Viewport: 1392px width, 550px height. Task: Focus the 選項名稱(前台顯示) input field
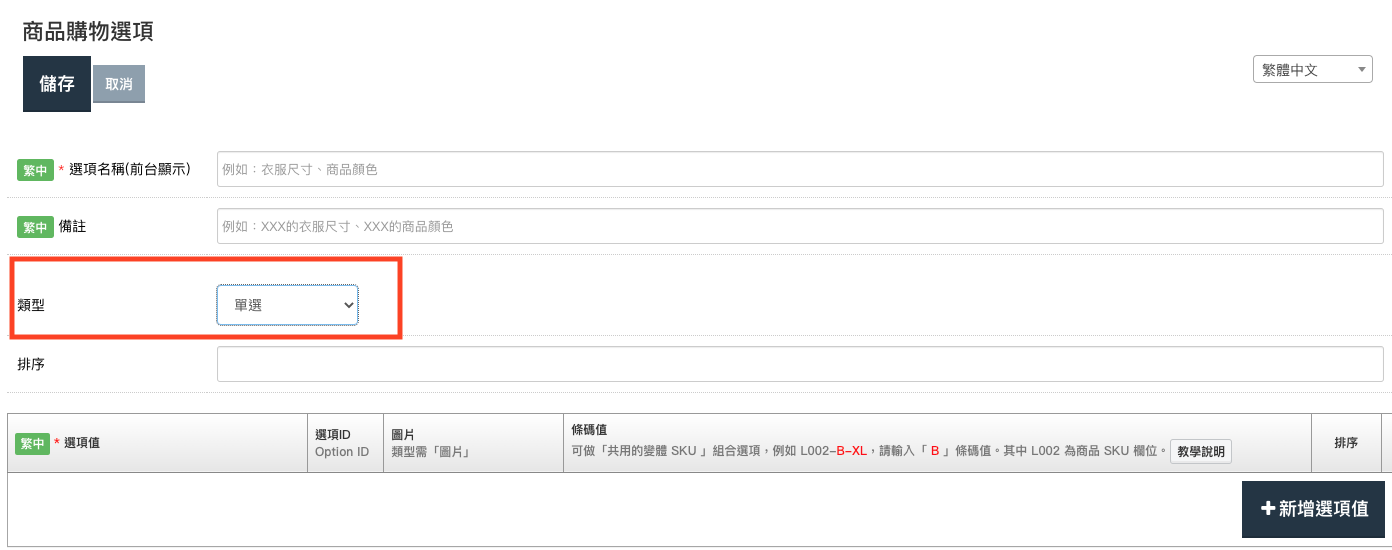(800, 169)
